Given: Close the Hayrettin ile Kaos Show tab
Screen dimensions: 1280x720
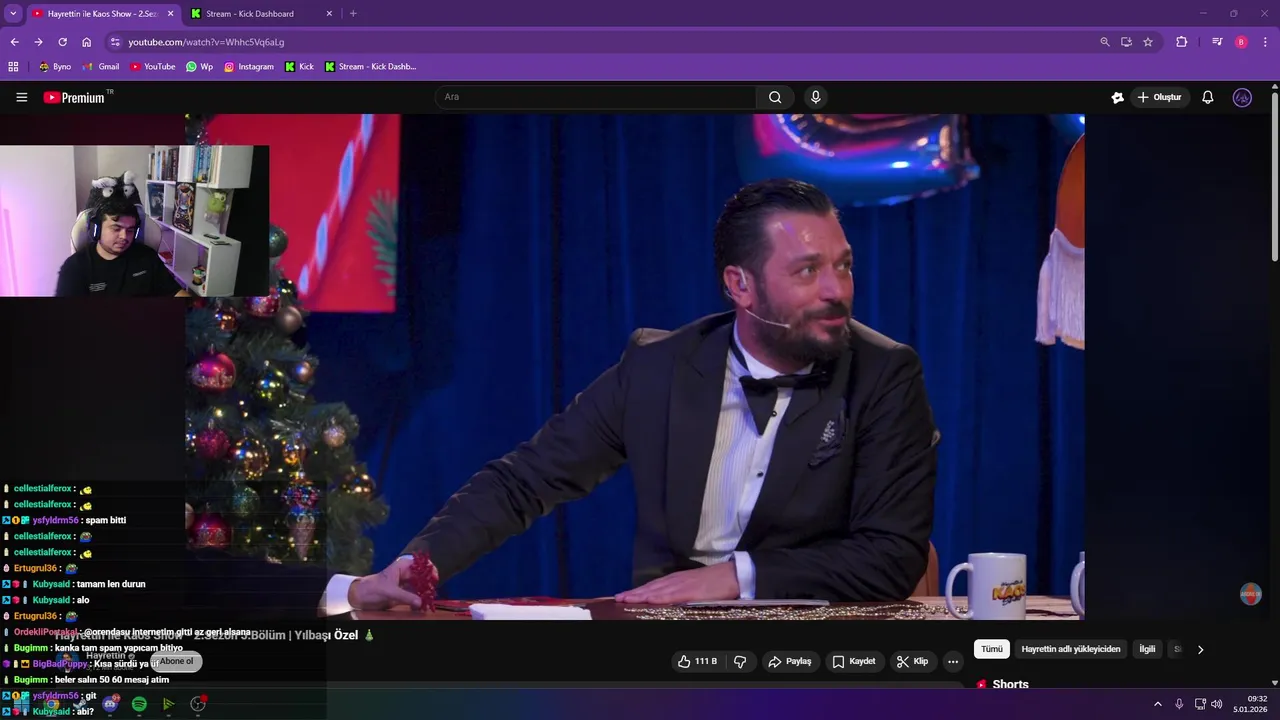Looking at the screenshot, I should (x=170, y=14).
